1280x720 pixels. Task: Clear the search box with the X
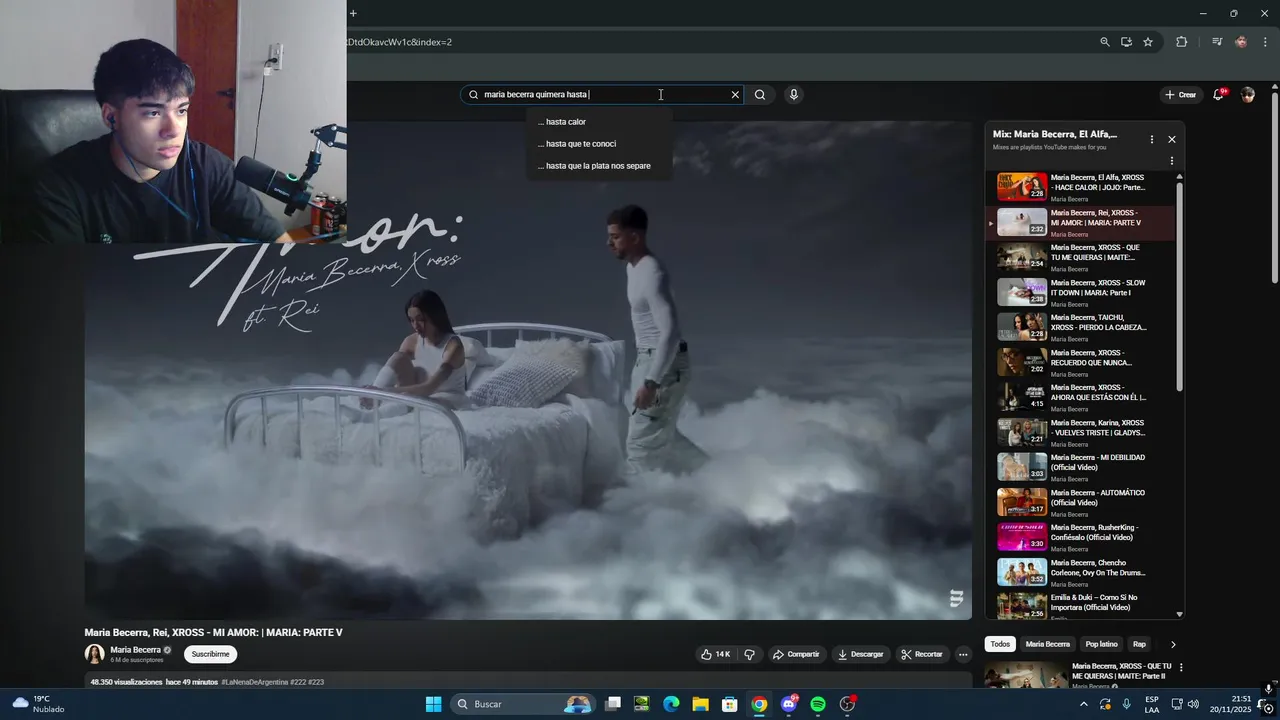[735, 95]
